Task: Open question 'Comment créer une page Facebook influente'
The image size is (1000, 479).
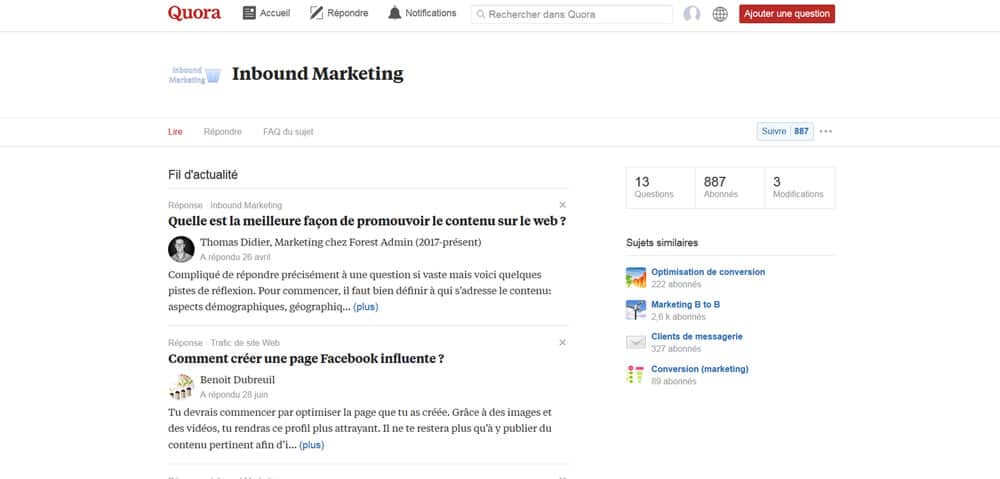Action: point(306,358)
